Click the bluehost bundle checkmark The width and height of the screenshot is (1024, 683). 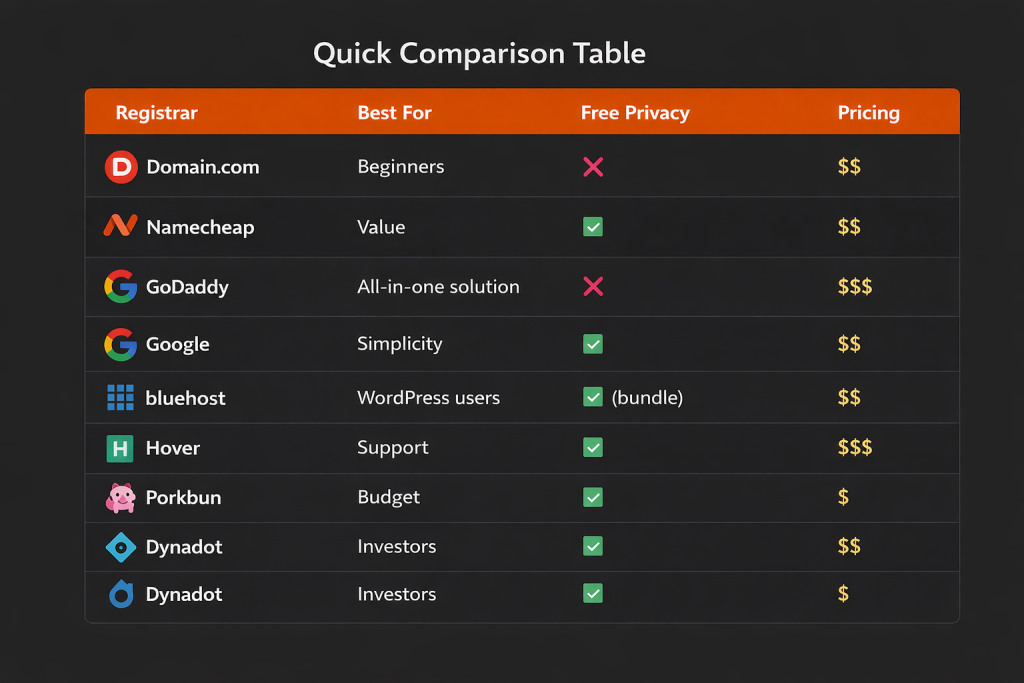pos(593,398)
